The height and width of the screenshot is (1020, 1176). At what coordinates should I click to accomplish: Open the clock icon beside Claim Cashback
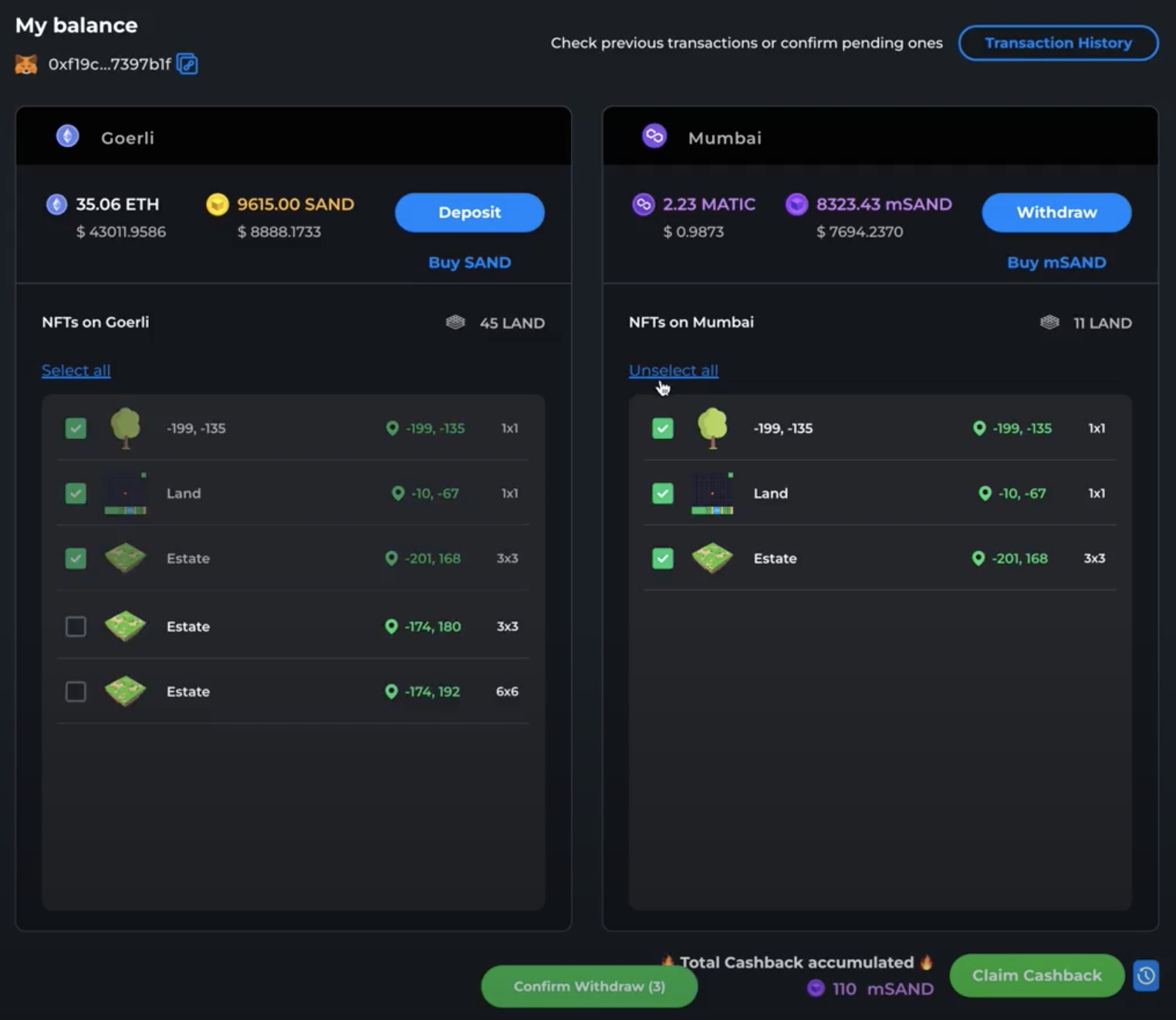pyautogui.click(x=1146, y=975)
